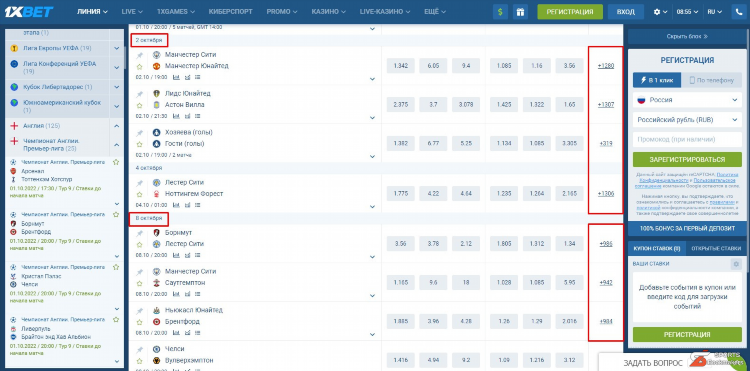Open the ЛИНИЯ menu
Image resolution: width=750 pixels, height=371 pixels.
92,12
